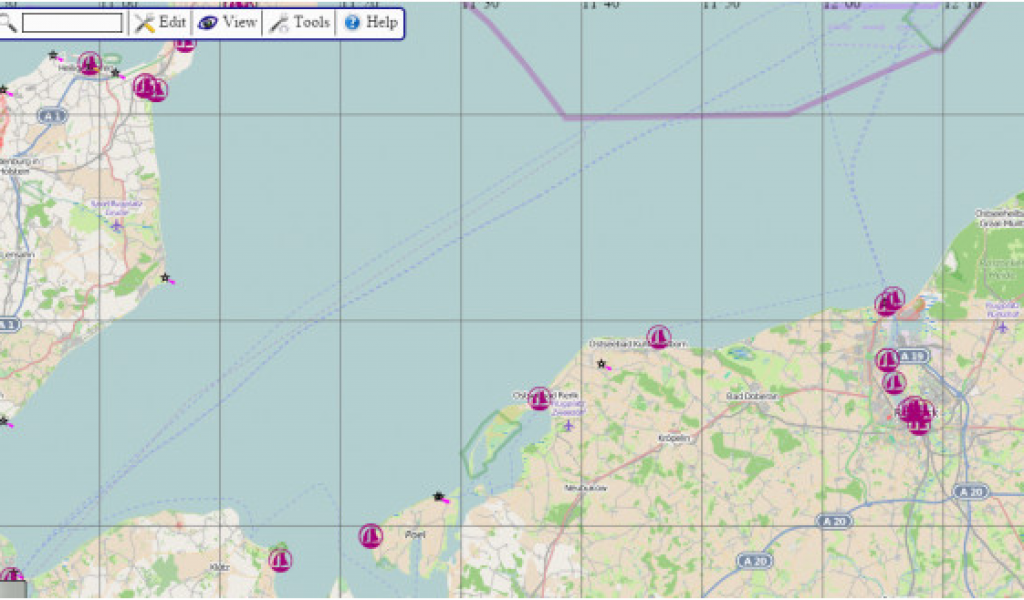Click the magnifier search icon
The height and width of the screenshot is (600, 1024).
(x=7, y=23)
